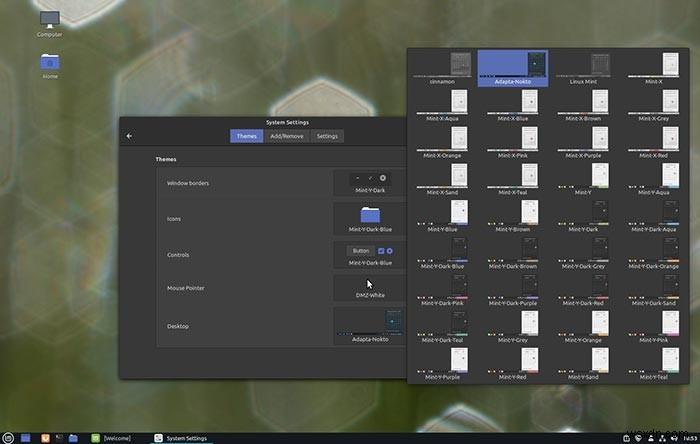This screenshot has height=444, width=700.
Task: Select the Mint-Y-Dark-Purple theme
Action: point(512,290)
